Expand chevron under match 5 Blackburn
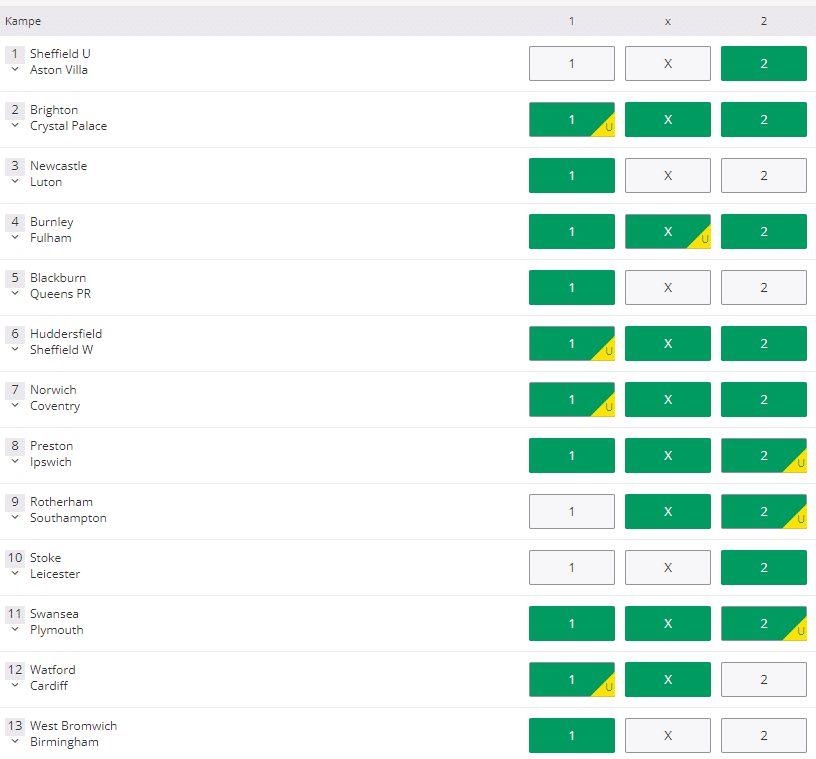 pos(15,294)
